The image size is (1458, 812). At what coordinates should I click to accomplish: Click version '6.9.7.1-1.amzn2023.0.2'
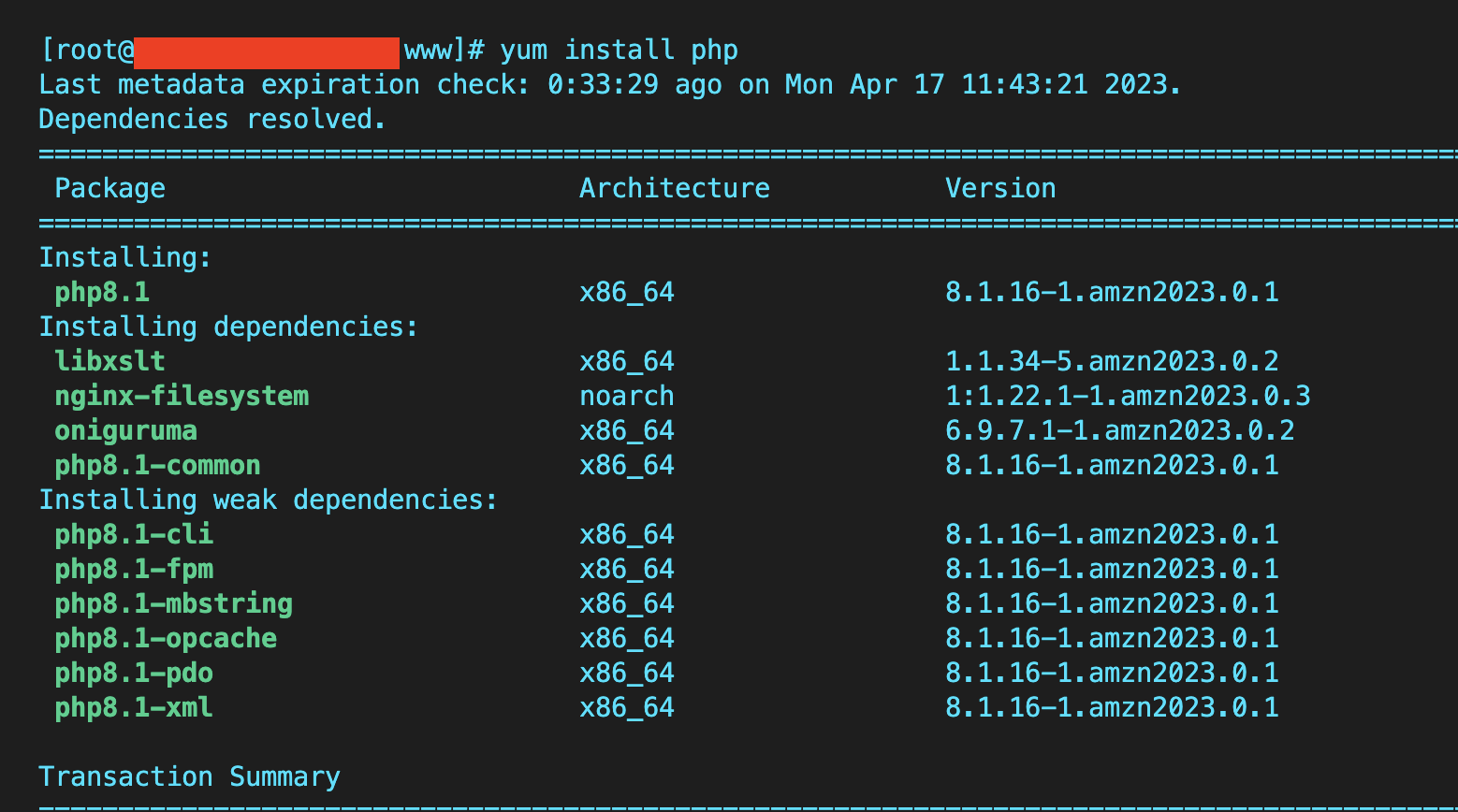(1119, 430)
